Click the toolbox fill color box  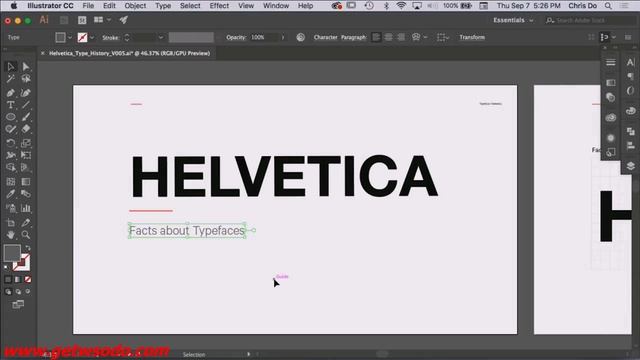pyautogui.click(x=12, y=253)
